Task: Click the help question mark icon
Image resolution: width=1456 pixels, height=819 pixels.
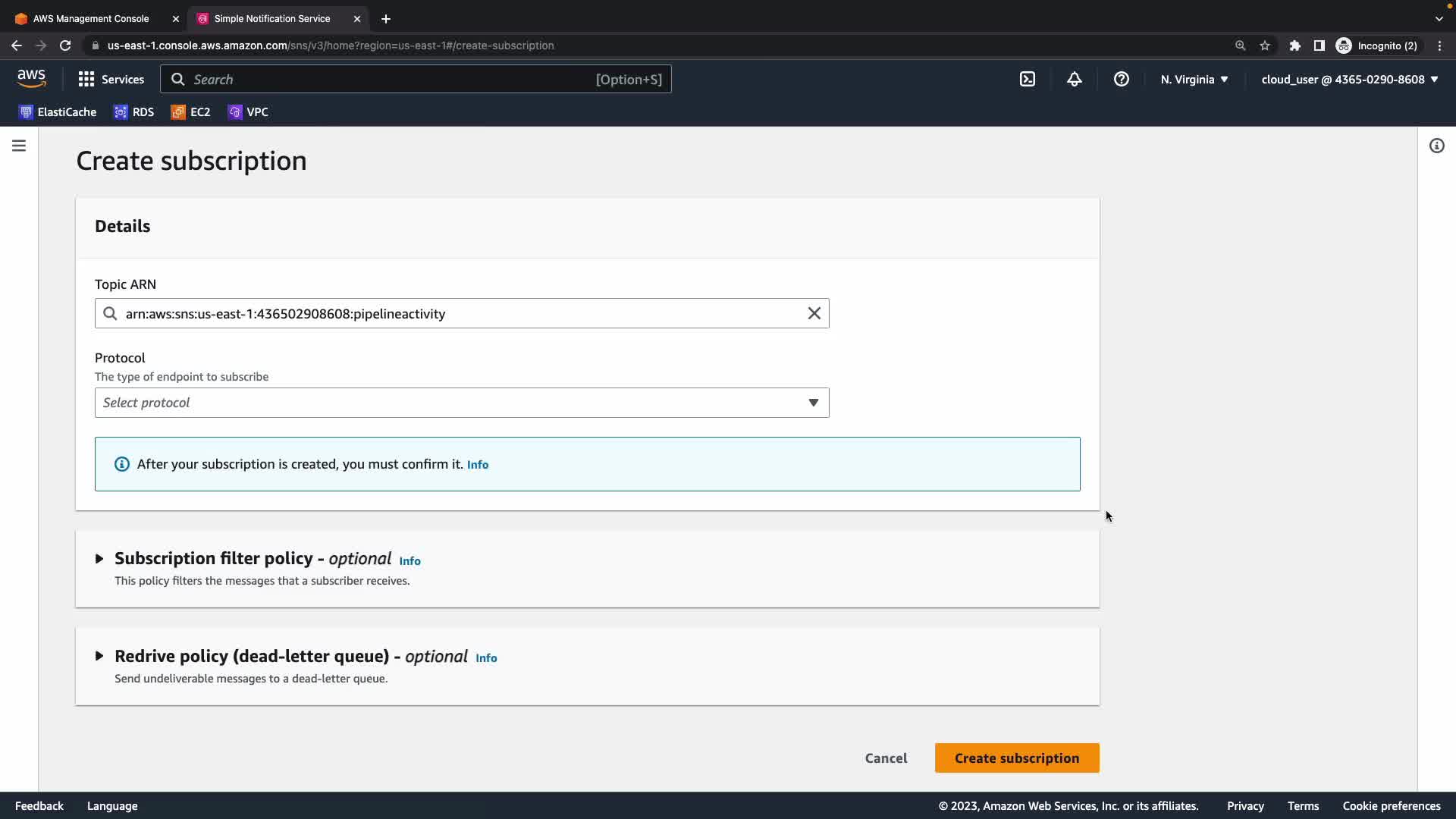Action: 1122,79
